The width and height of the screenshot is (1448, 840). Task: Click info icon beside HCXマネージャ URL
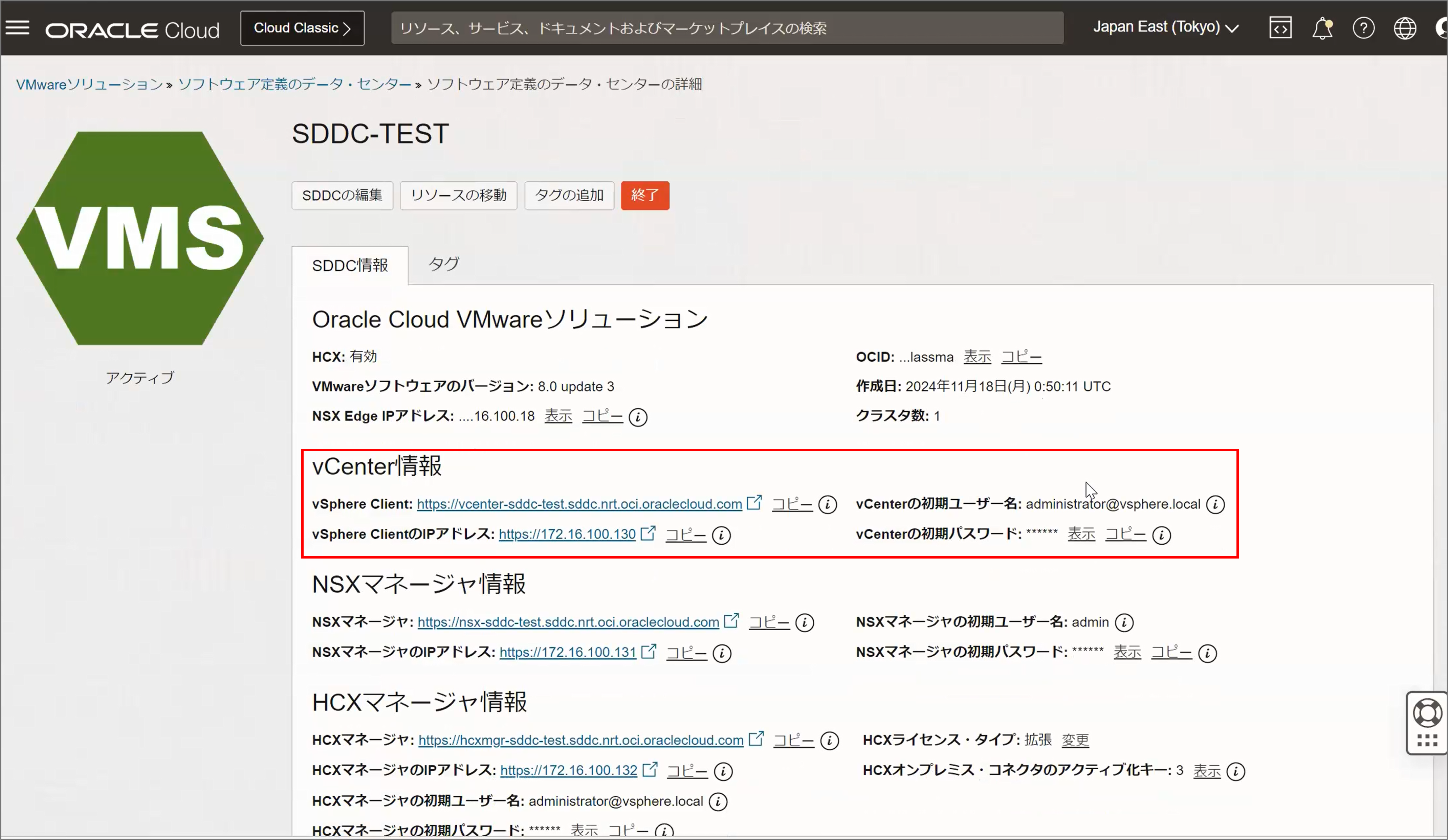pos(829,741)
